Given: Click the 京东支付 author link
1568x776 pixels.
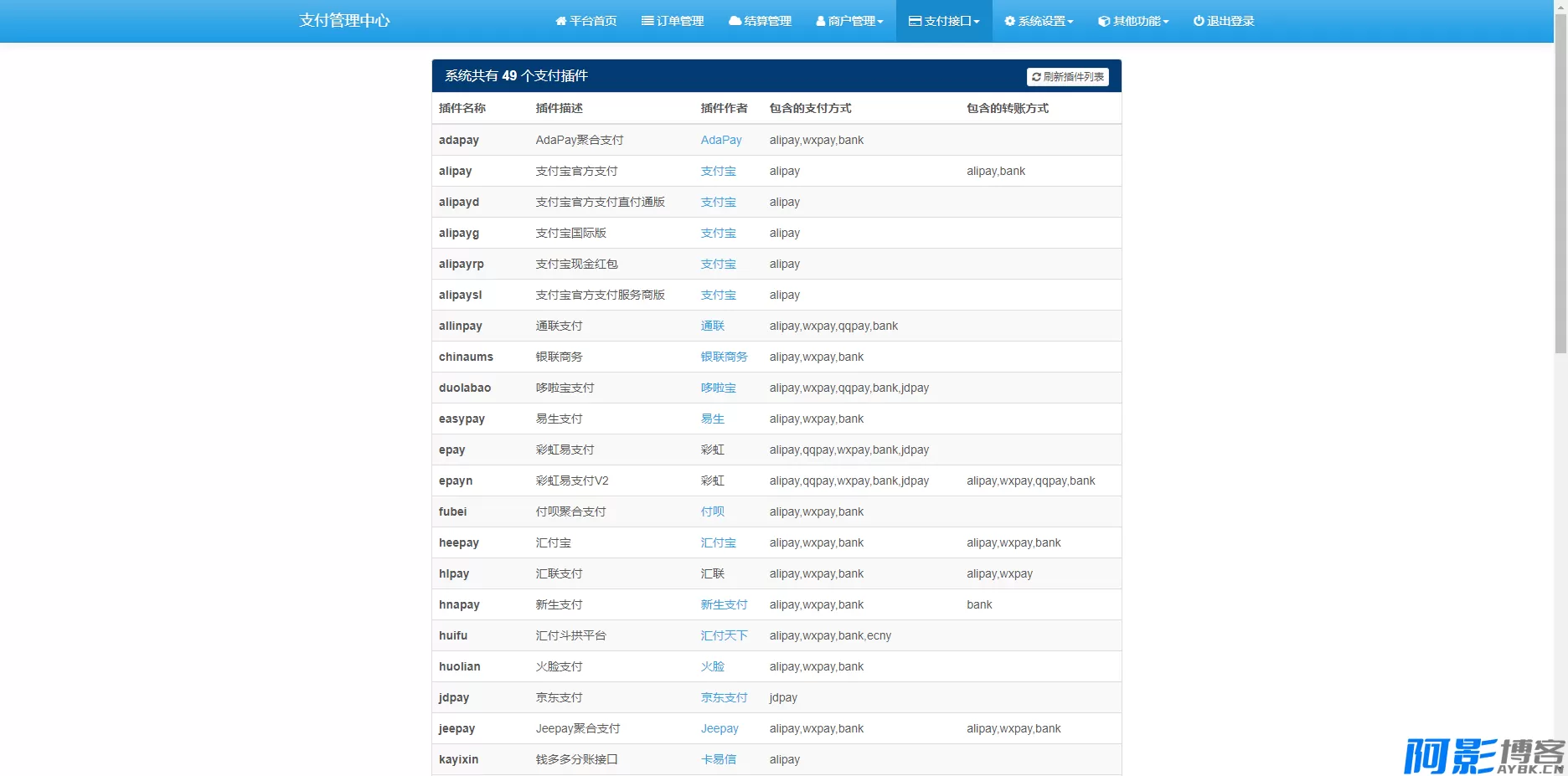Looking at the screenshot, I should click(724, 697).
